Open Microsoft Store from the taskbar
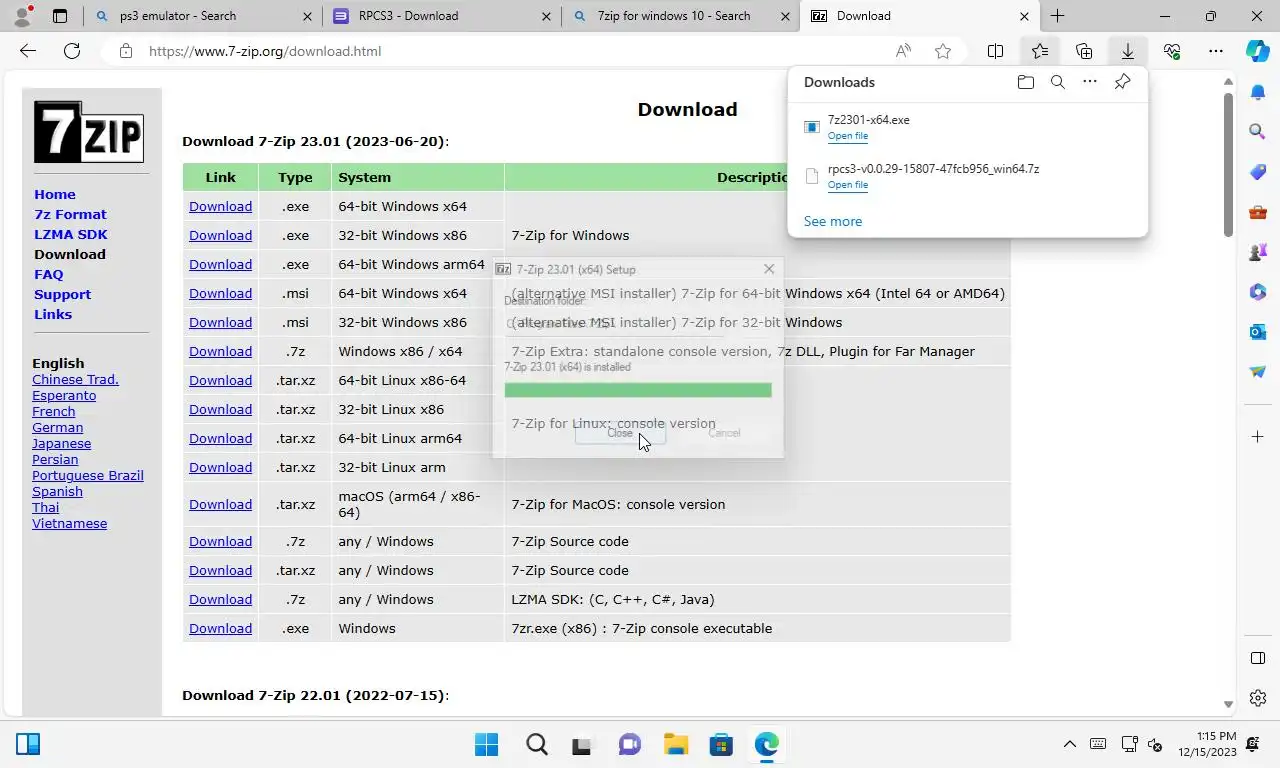The width and height of the screenshot is (1280, 768). coord(721,745)
